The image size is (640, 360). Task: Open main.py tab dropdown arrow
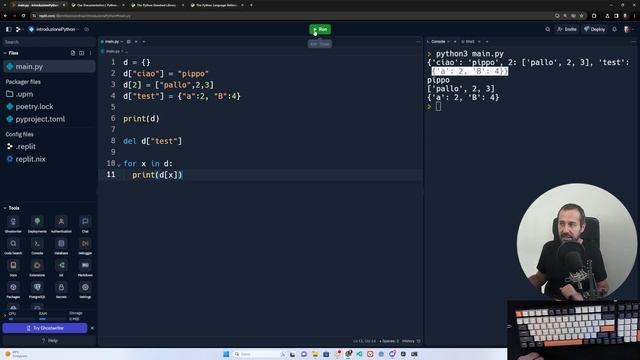point(122,42)
